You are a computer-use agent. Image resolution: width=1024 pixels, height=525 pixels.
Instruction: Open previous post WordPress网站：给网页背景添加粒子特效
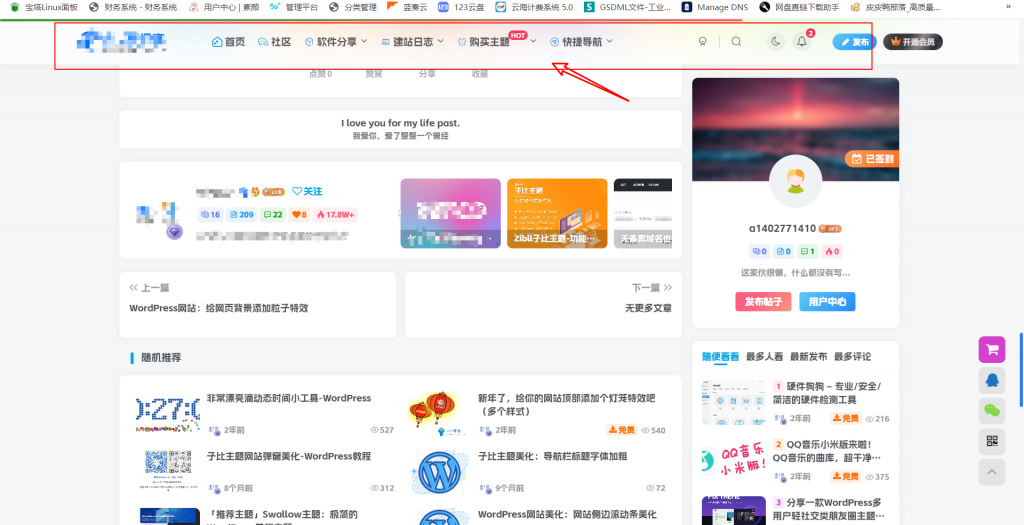[x=219, y=308]
